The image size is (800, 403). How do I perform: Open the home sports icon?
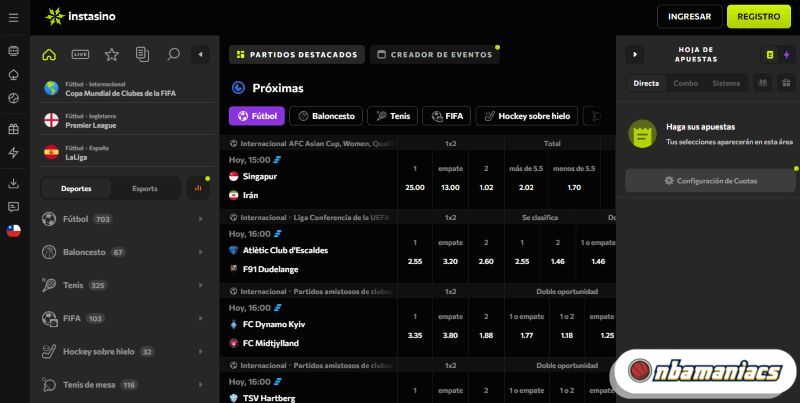tap(49, 55)
